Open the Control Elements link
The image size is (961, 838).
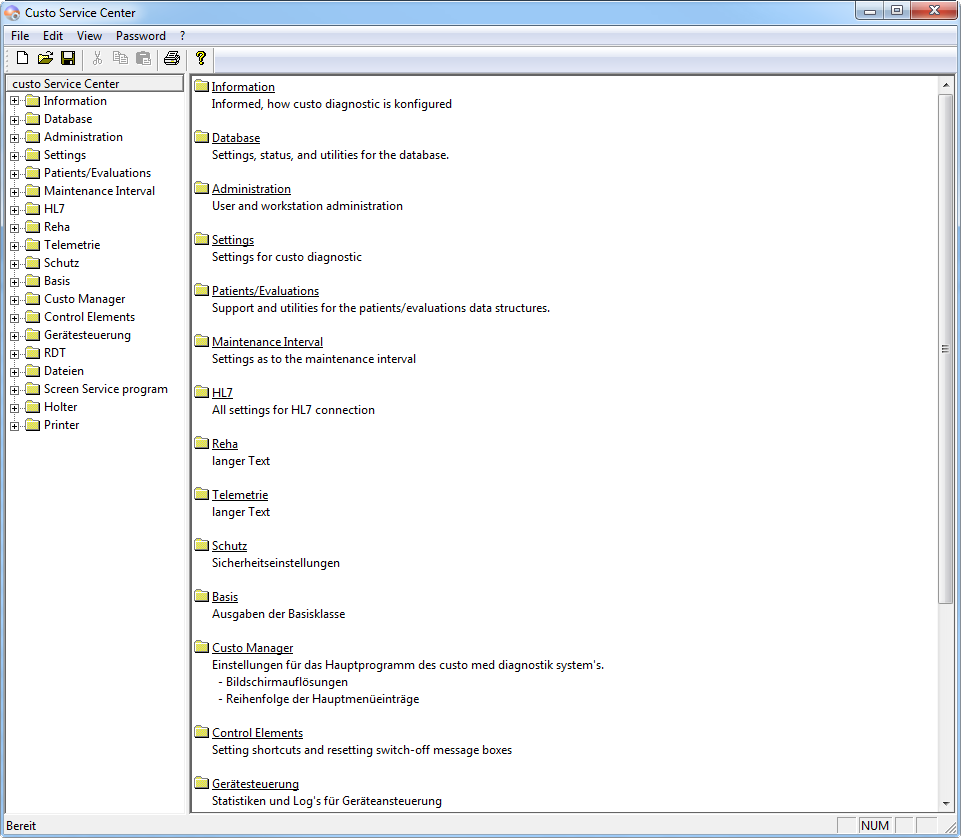coord(257,733)
